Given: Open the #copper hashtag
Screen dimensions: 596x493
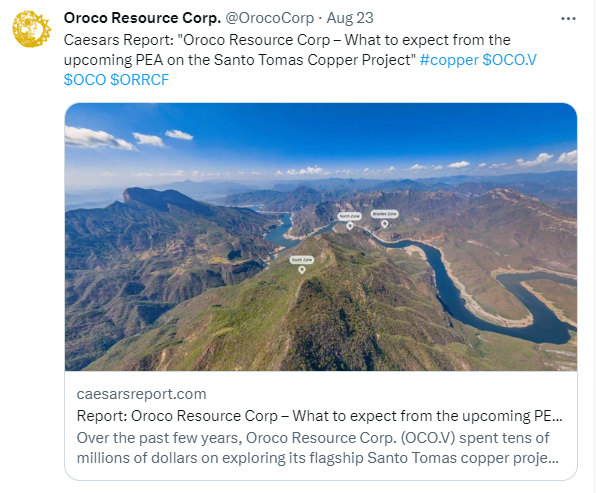Looking at the screenshot, I should [449, 60].
